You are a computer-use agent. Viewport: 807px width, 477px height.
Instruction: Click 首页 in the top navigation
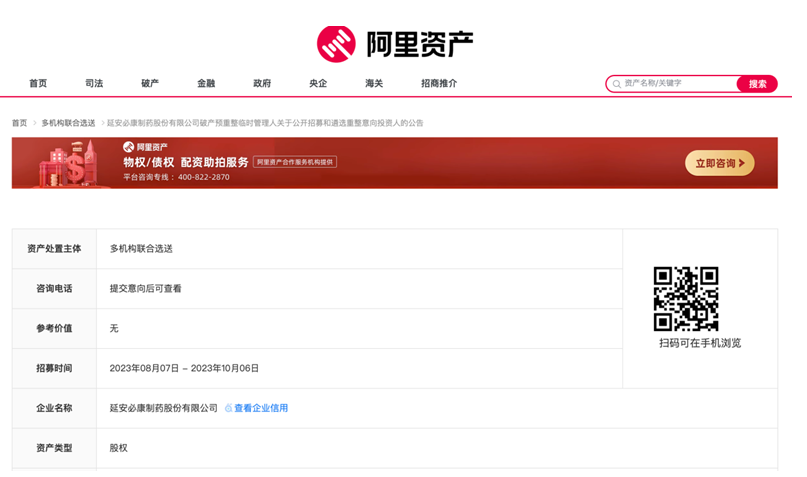38,83
